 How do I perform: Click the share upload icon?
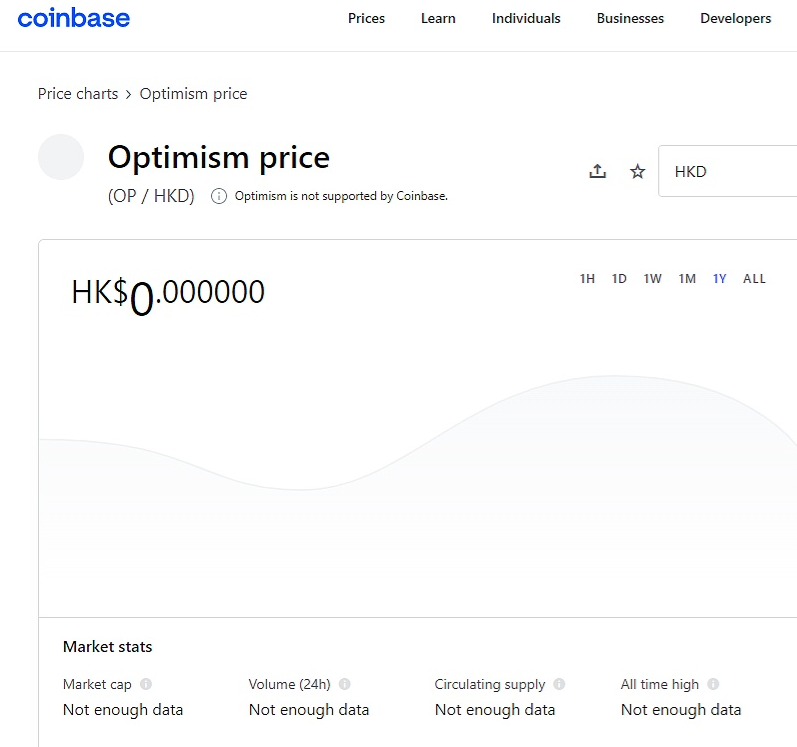point(597,171)
